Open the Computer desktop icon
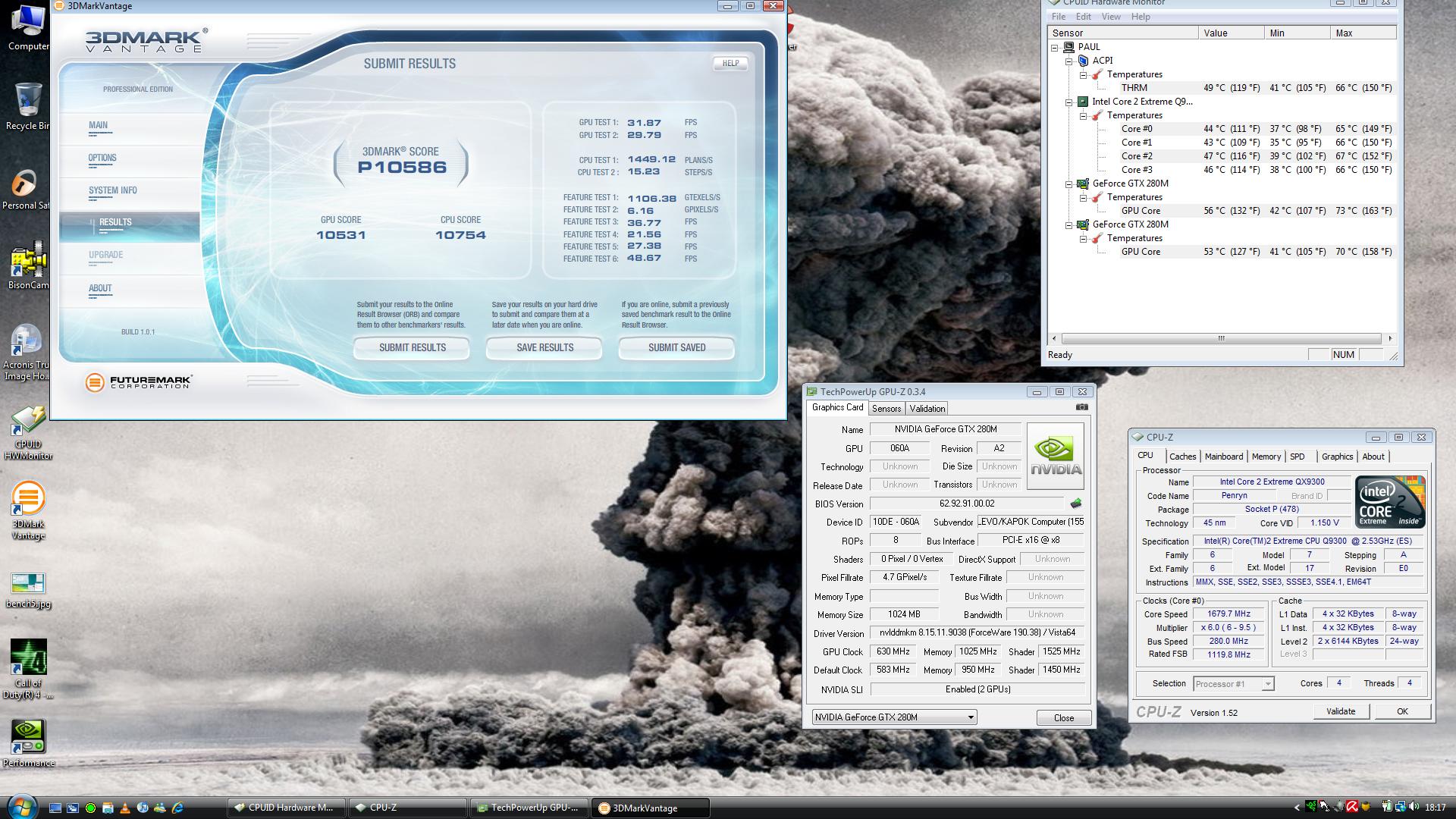The height and width of the screenshot is (819, 1456). pyautogui.click(x=27, y=27)
